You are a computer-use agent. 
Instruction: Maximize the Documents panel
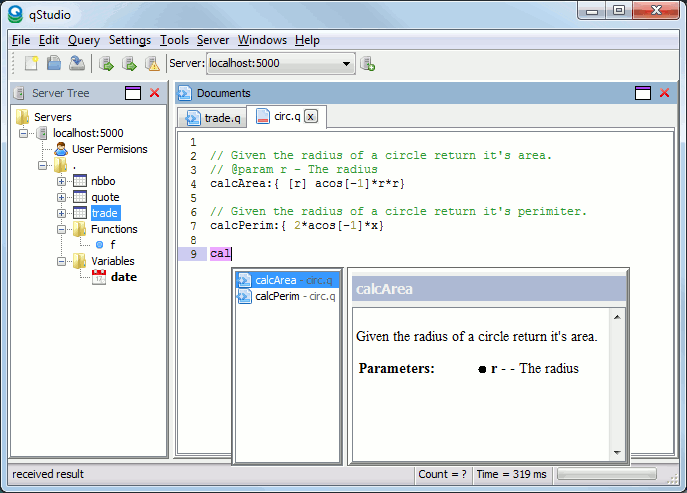coord(643,93)
